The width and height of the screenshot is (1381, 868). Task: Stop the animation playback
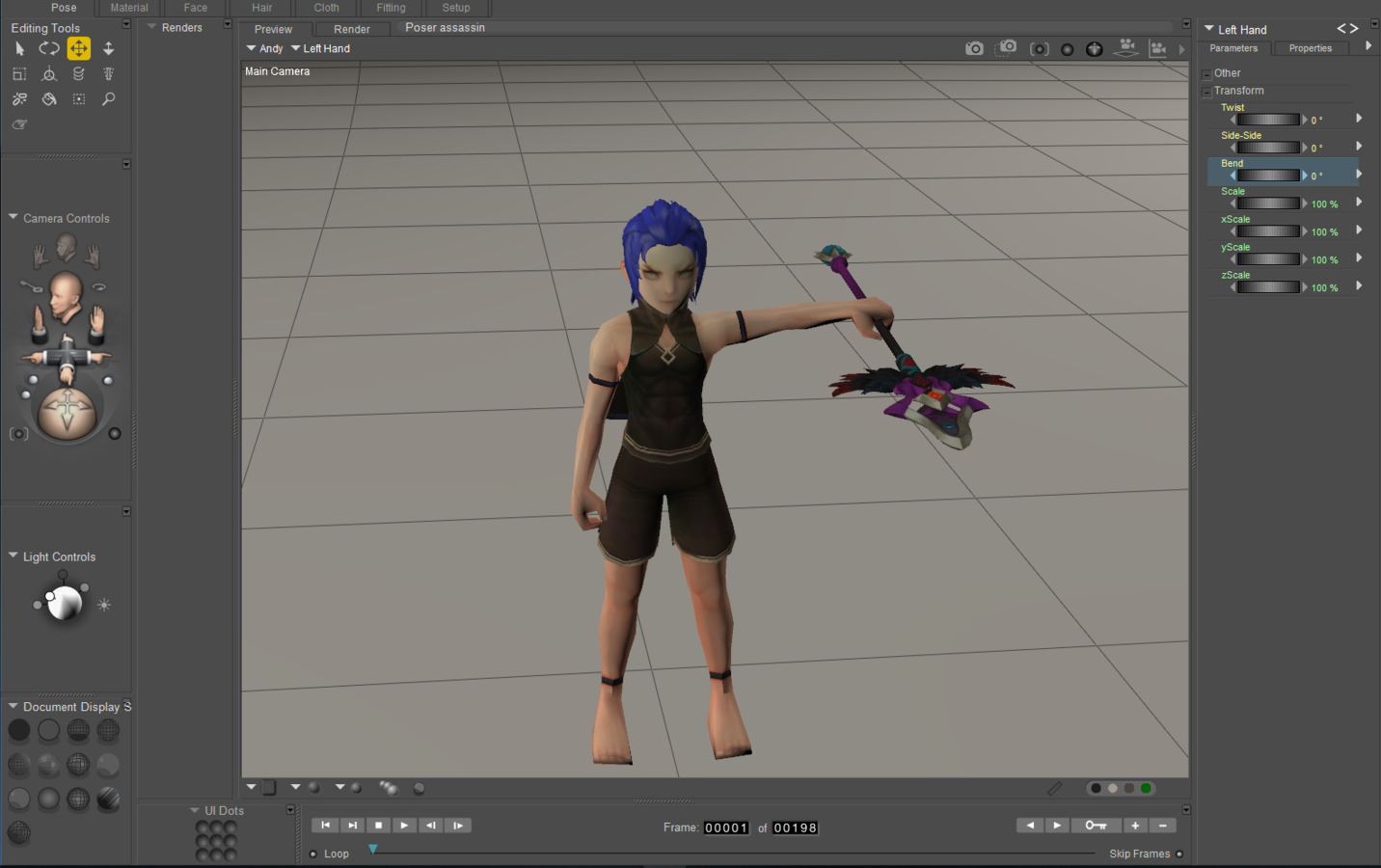coord(378,826)
